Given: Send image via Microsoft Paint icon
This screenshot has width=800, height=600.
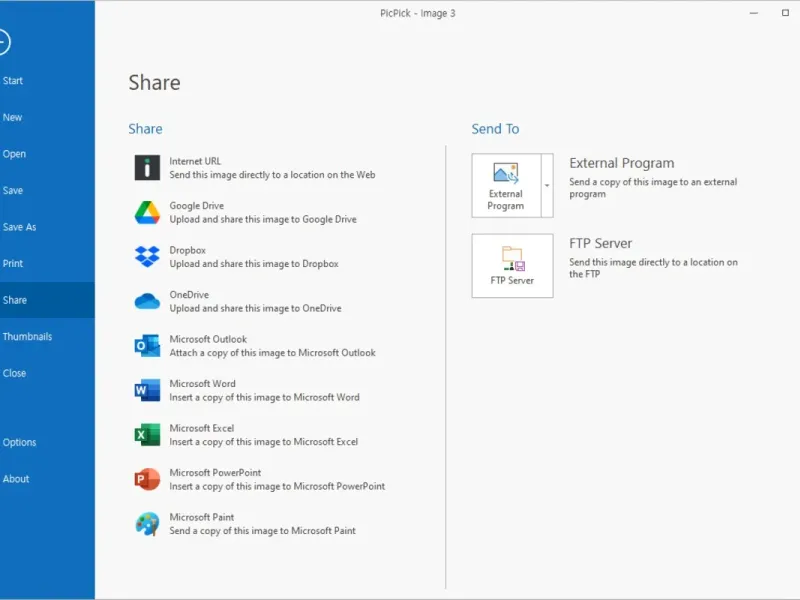Looking at the screenshot, I should point(147,524).
